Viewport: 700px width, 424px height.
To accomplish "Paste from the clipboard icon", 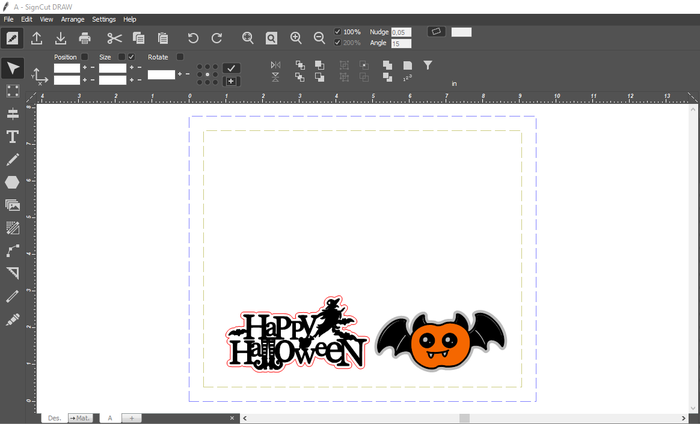I will click(x=163, y=38).
